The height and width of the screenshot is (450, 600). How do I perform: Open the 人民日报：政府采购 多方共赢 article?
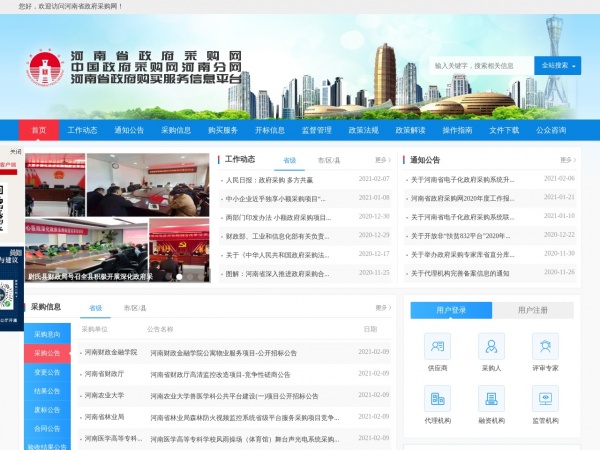(x=270, y=180)
